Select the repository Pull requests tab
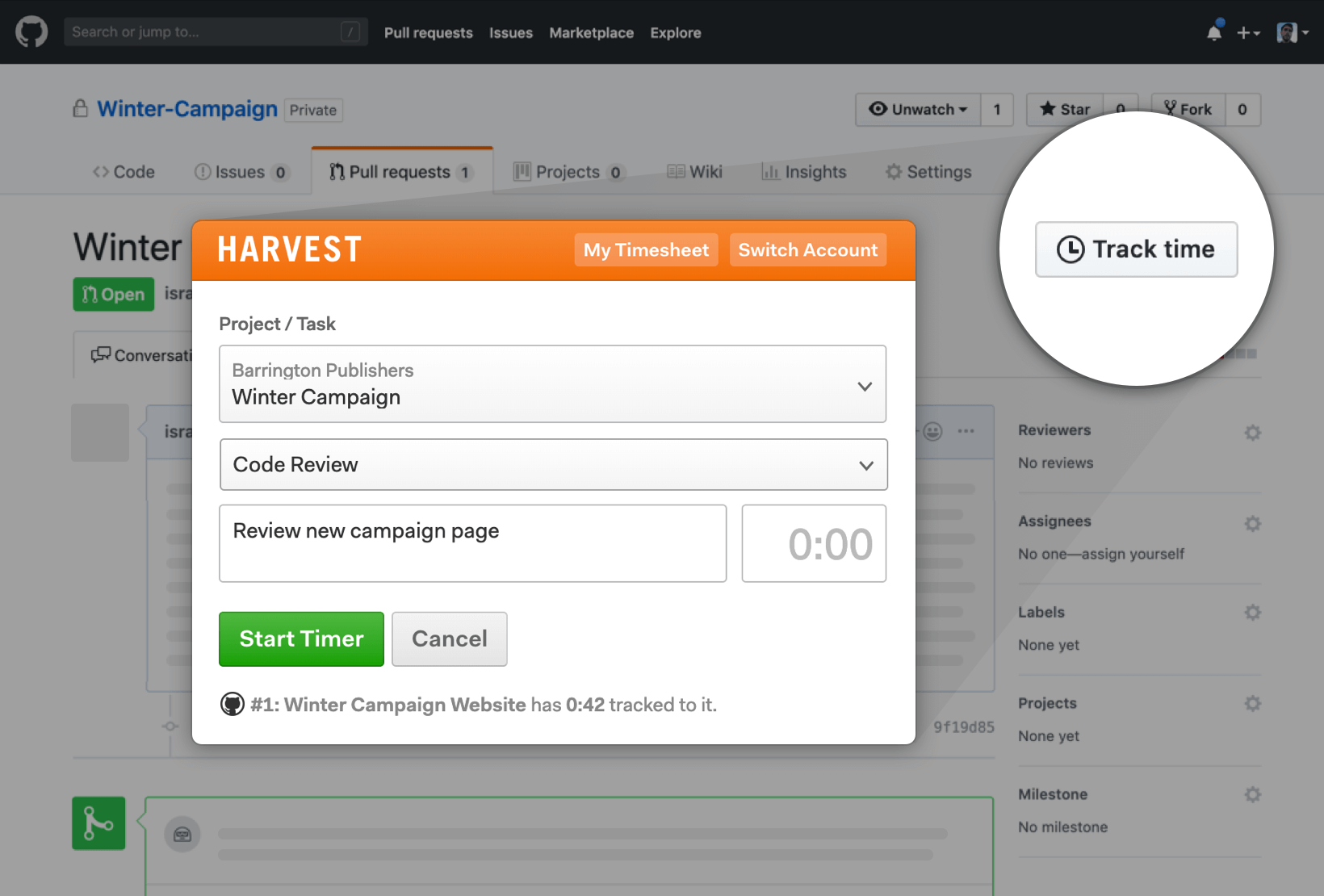This screenshot has height=896, width=1324. point(401,172)
